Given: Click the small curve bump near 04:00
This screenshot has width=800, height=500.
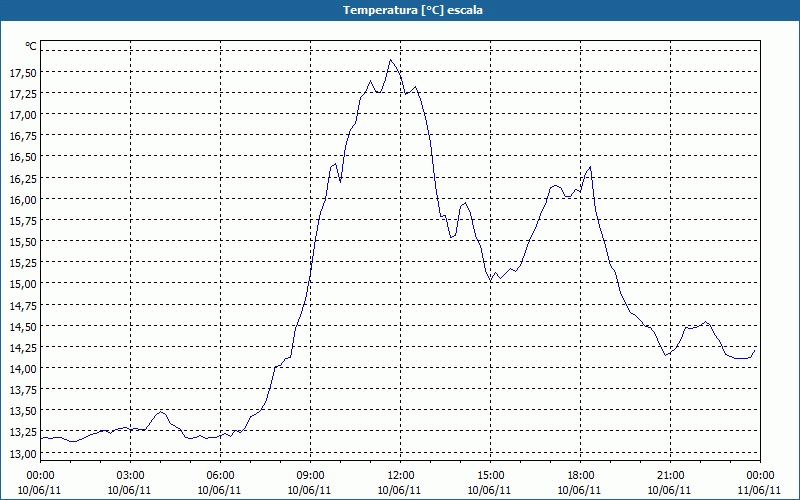Looking at the screenshot, I should (x=161, y=411).
